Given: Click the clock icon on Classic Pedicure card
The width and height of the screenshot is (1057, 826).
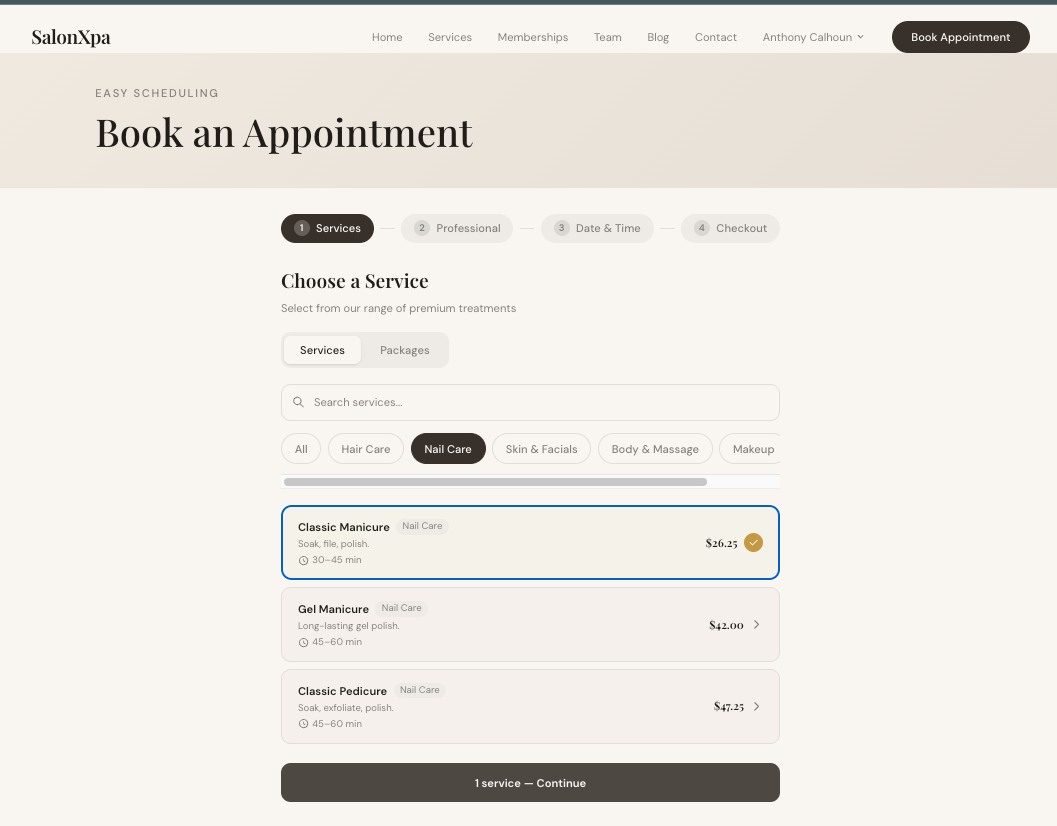Looking at the screenshot, I should (303, 723).
